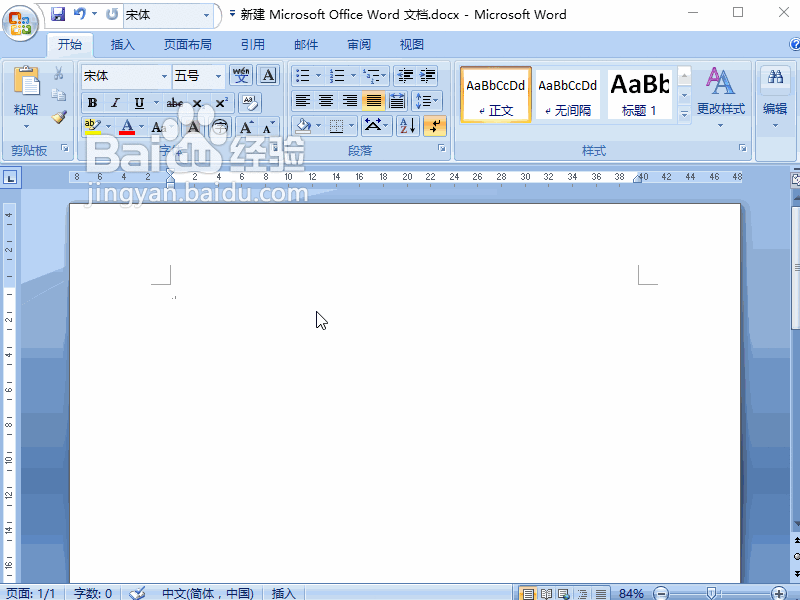Open quick access font dropdown
The image size is (800, 600).
[x=206, y=15]
